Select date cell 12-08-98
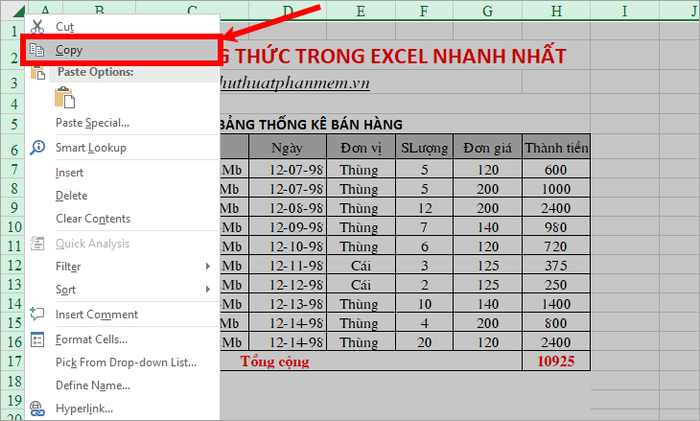This screenshot has width=700, height=421. click(x=288, y=208)
